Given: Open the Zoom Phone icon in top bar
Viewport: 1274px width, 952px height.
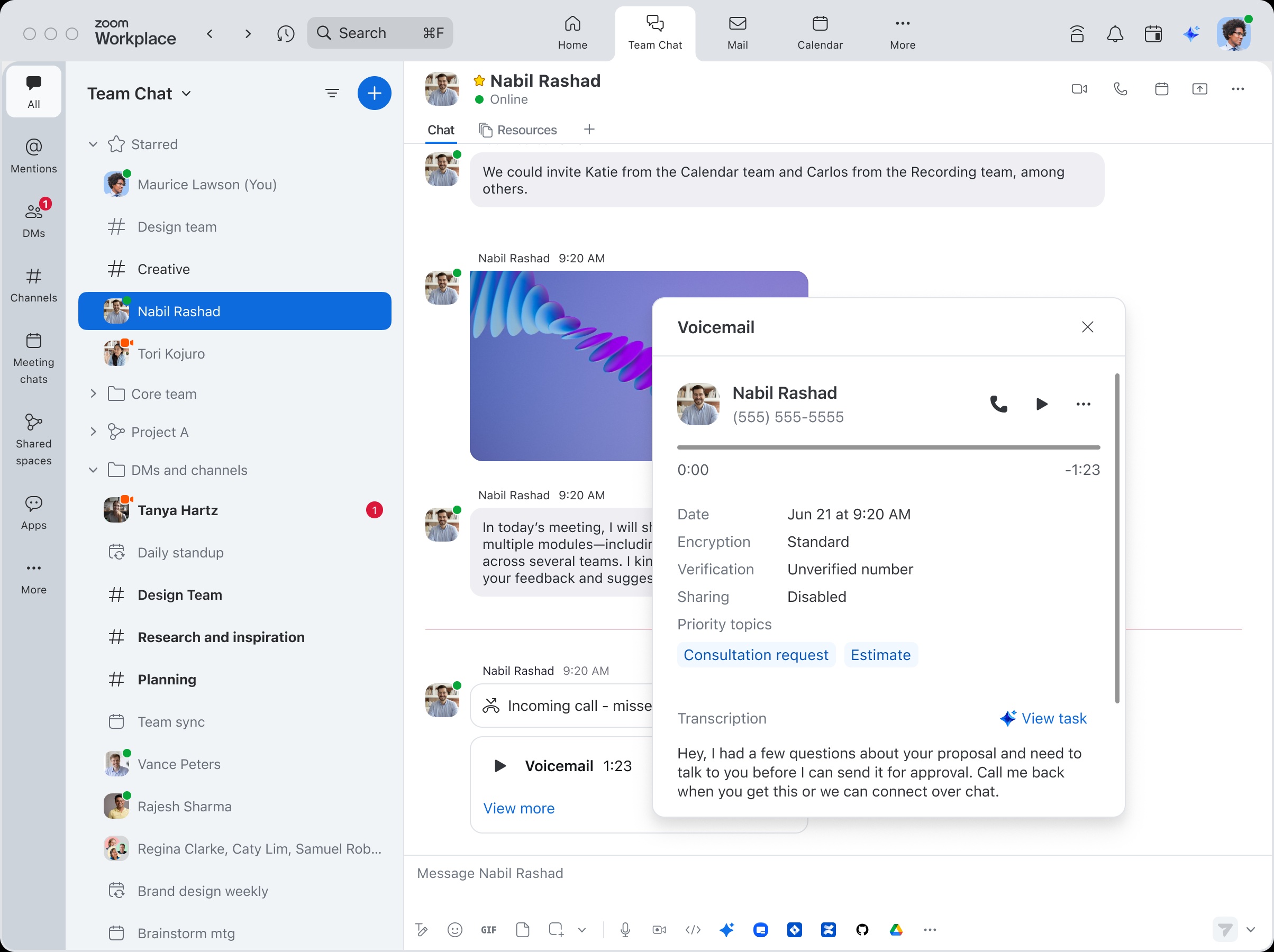Looking at the screenshot, I should tap(1077, 34).
